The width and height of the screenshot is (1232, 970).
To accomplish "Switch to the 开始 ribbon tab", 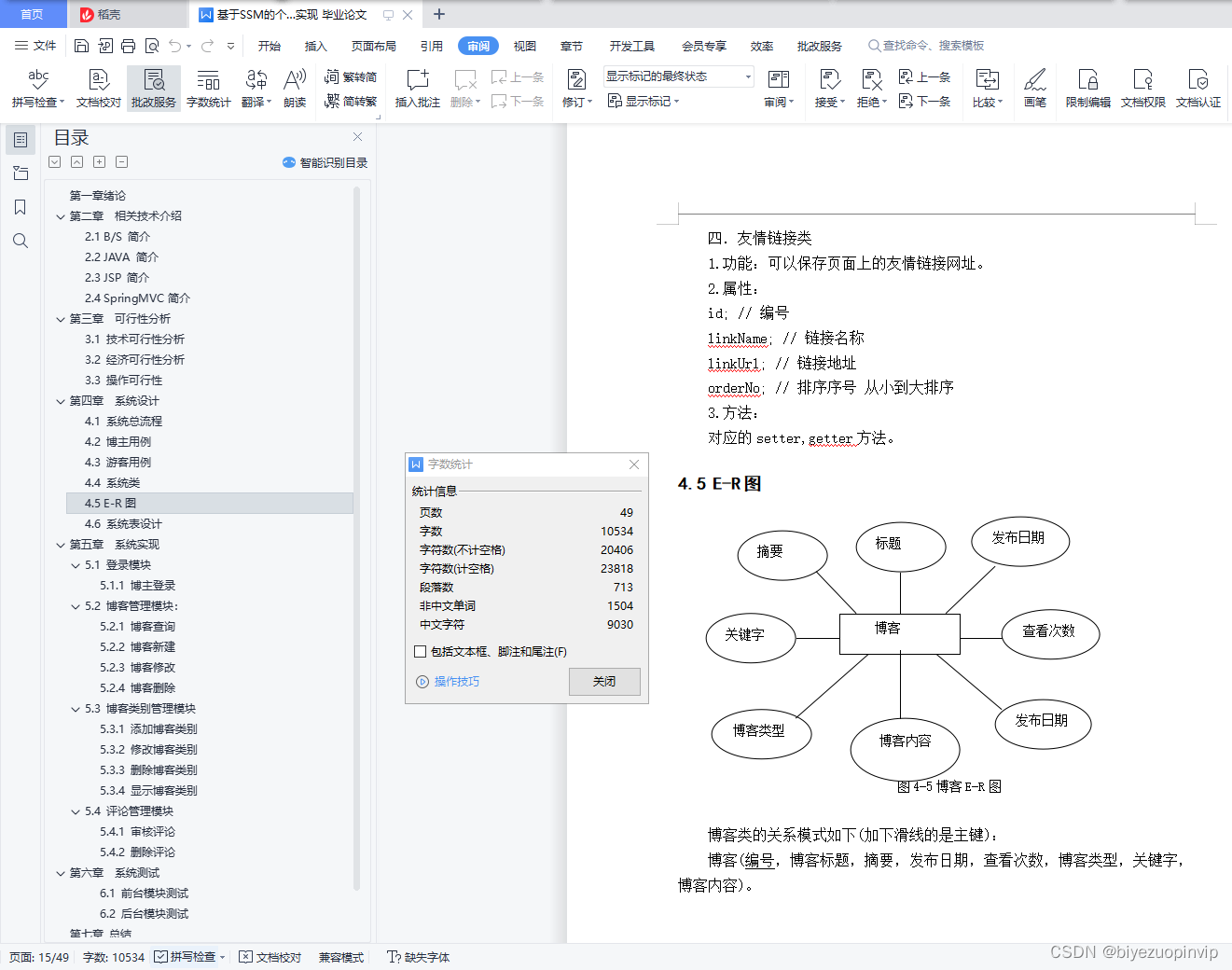I will point(270,46).
